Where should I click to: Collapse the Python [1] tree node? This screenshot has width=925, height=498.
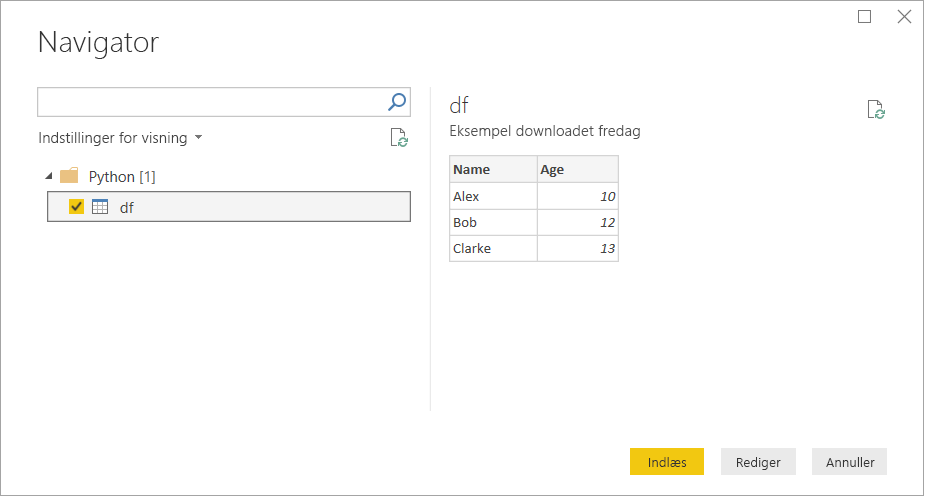[x=49, y=177]
